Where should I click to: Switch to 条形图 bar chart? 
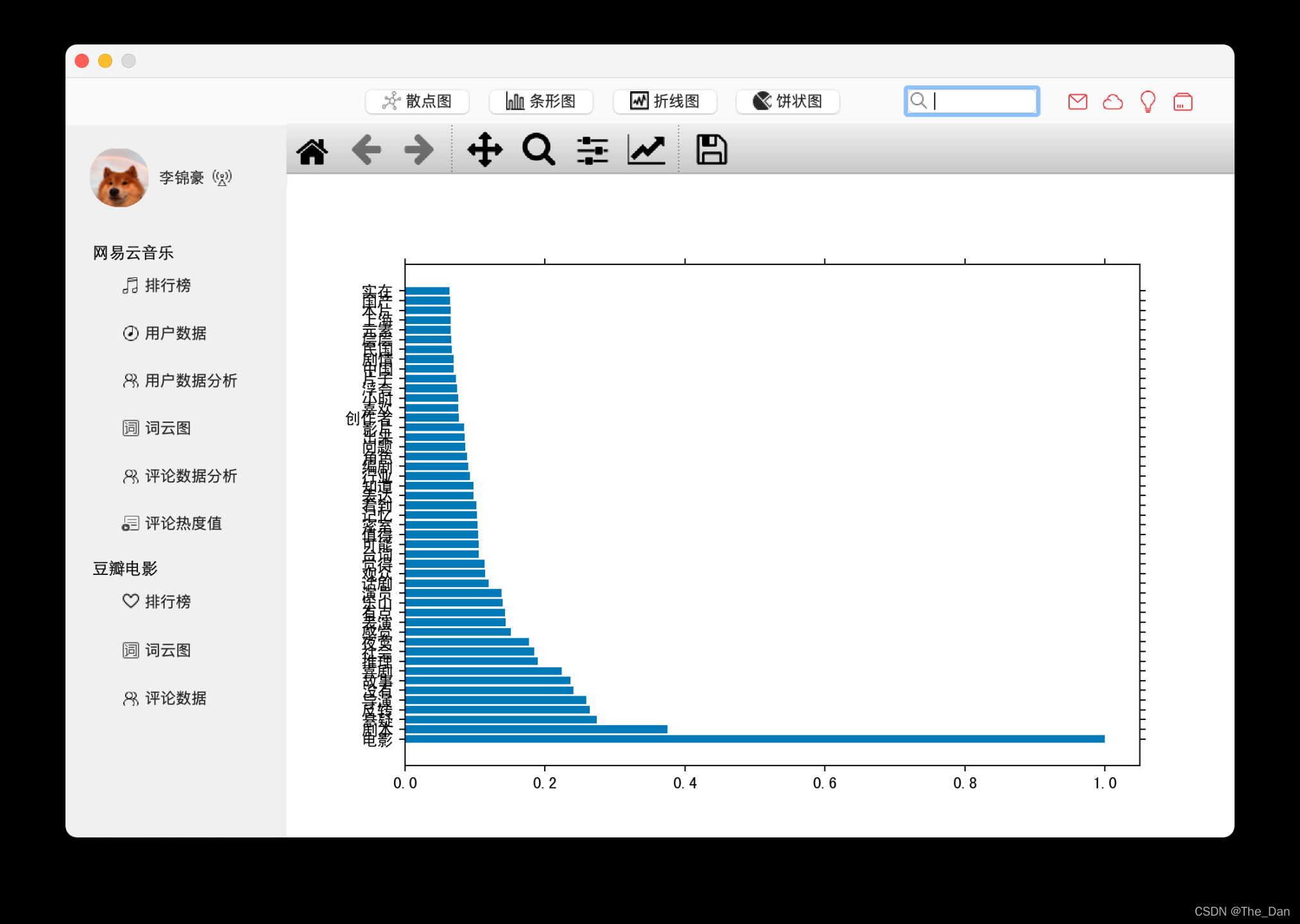pos(541,101)
